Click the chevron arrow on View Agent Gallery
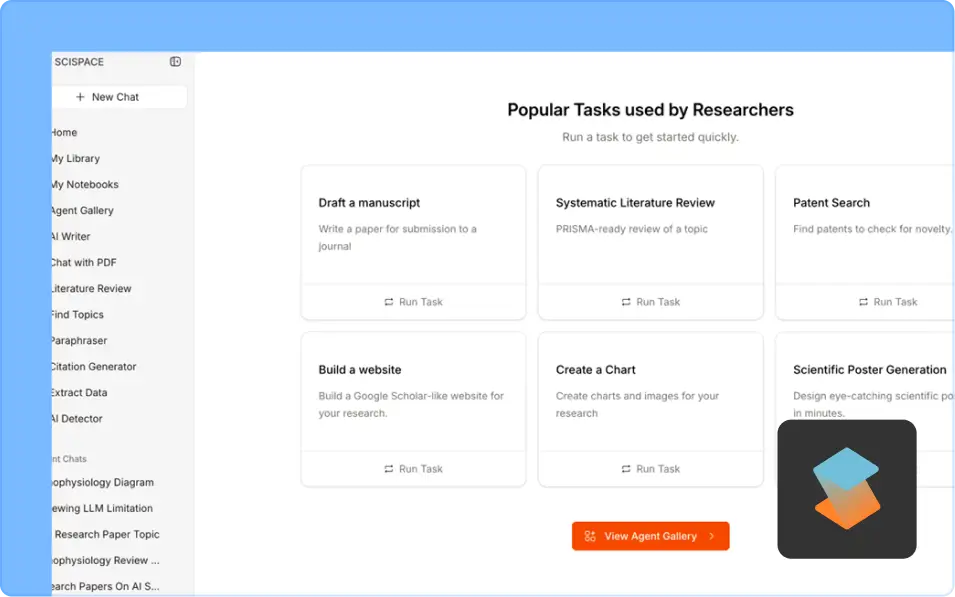This screenshot has width=955, height=597. coord(711,536)
